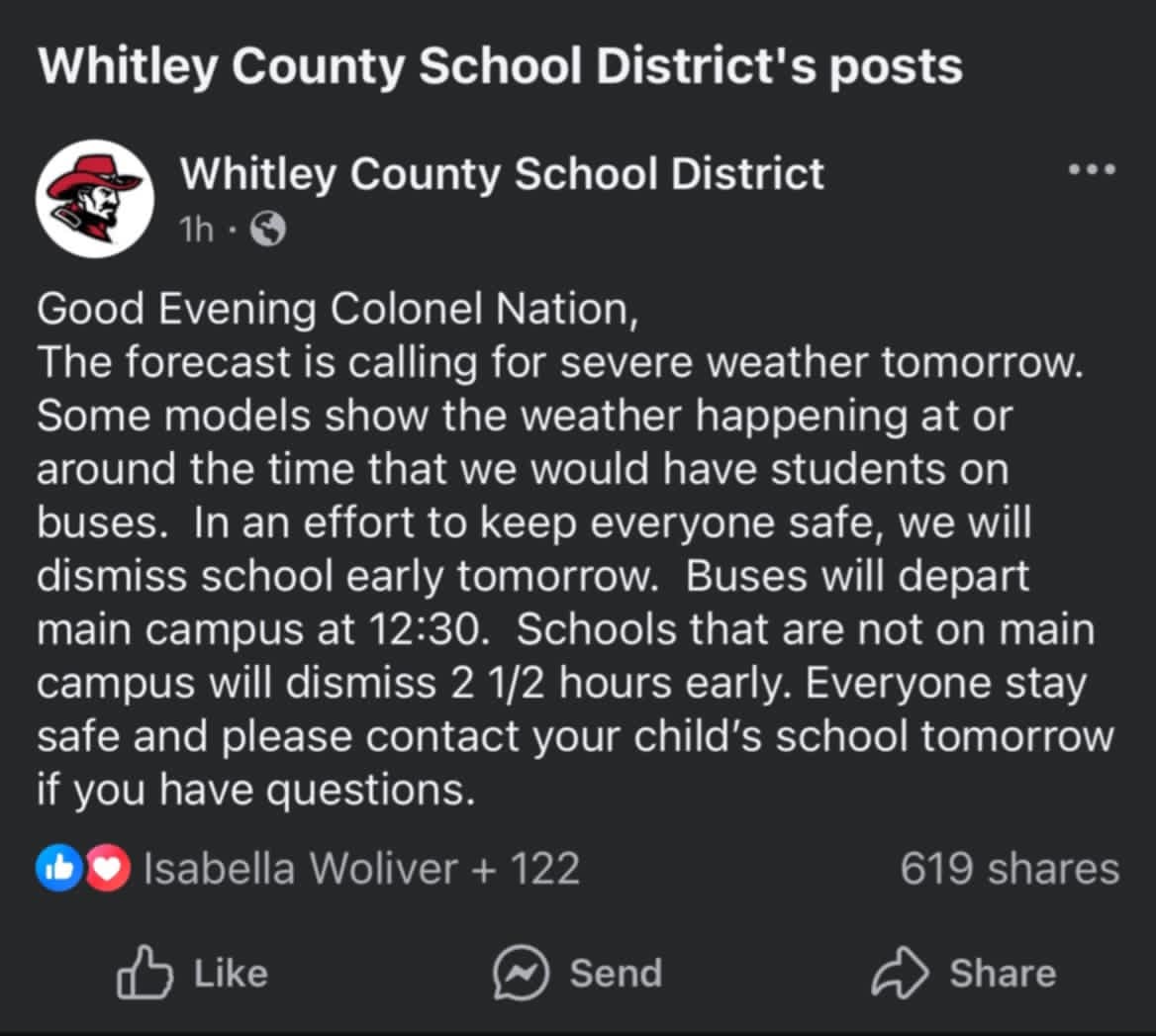Click the 1h post timestamp
The height and width of the screenshot is (1036, 1156).
tap(197, 230)
